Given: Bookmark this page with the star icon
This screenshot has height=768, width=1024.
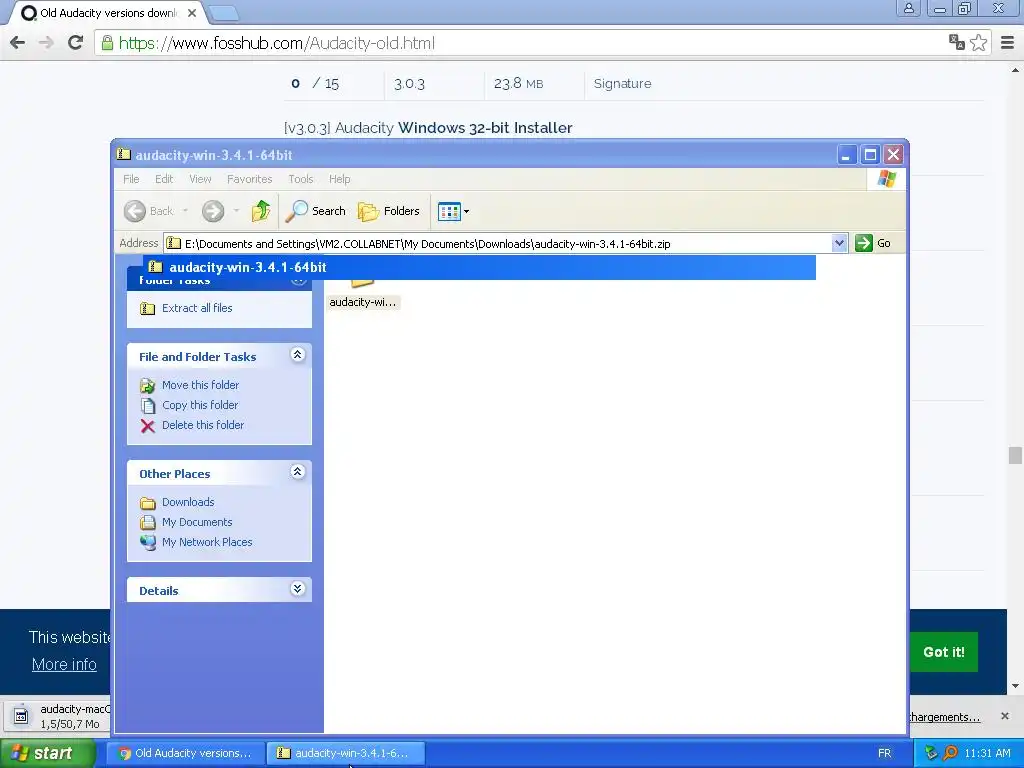Looking at the screenshot, I should (978, 42).
